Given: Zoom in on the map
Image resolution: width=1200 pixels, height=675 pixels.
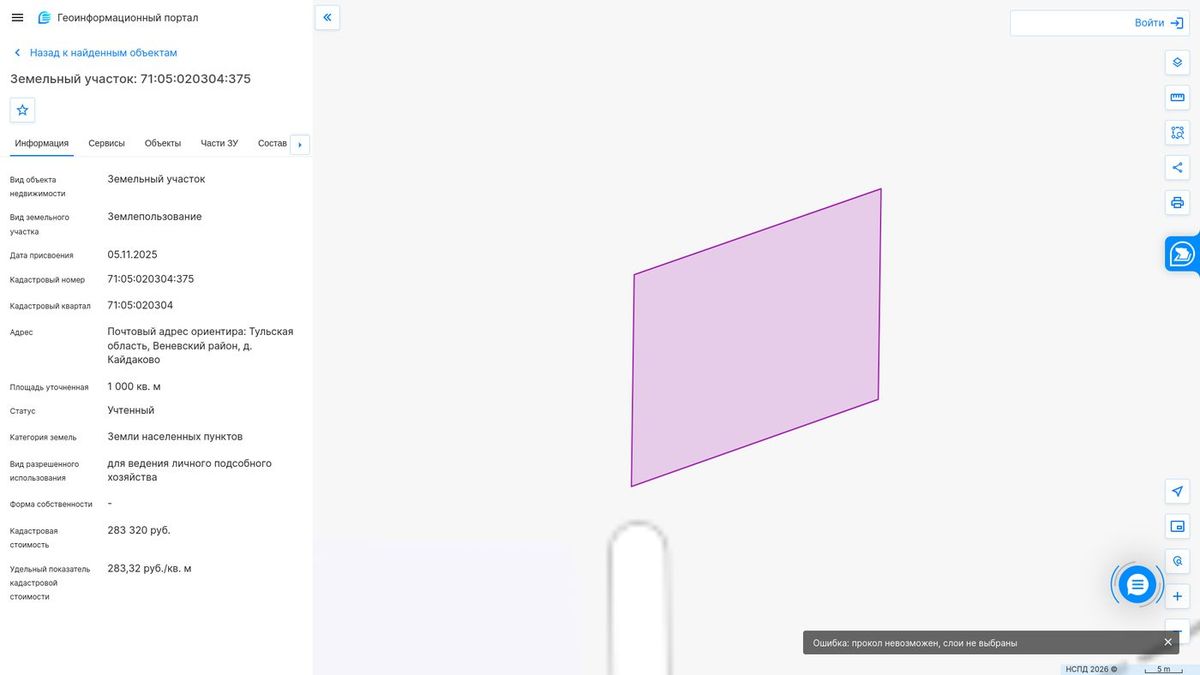Looking at the screenshot, I should click(1177, 597).
